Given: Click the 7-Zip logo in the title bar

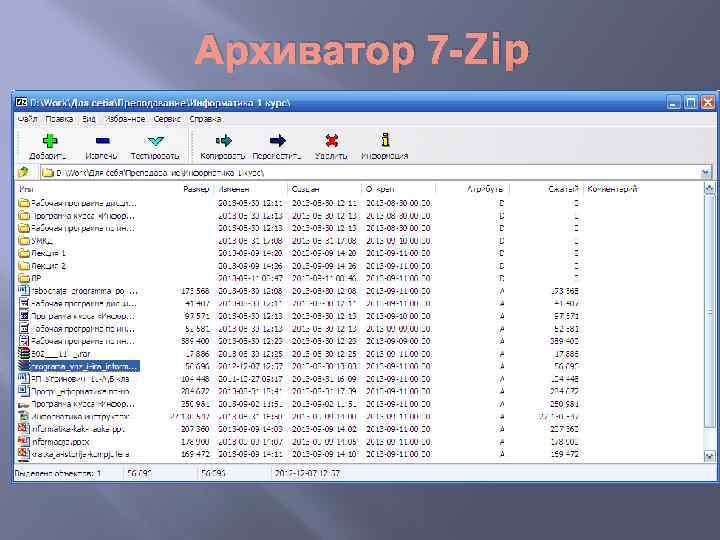Looking at the screenshot, I should [22, 102].
